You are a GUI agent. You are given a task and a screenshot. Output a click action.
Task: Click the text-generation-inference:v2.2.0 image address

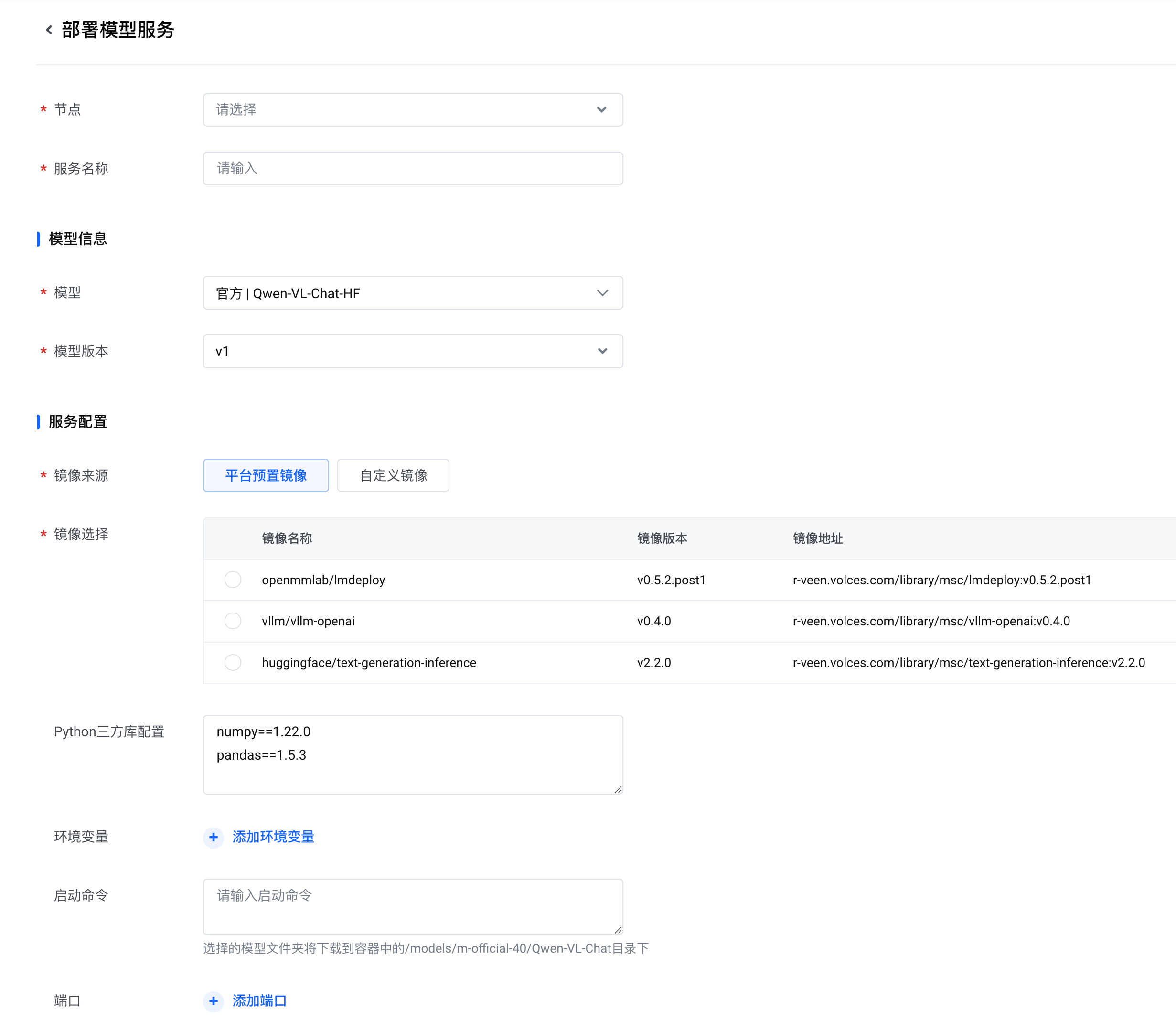(x=969, y=663)
